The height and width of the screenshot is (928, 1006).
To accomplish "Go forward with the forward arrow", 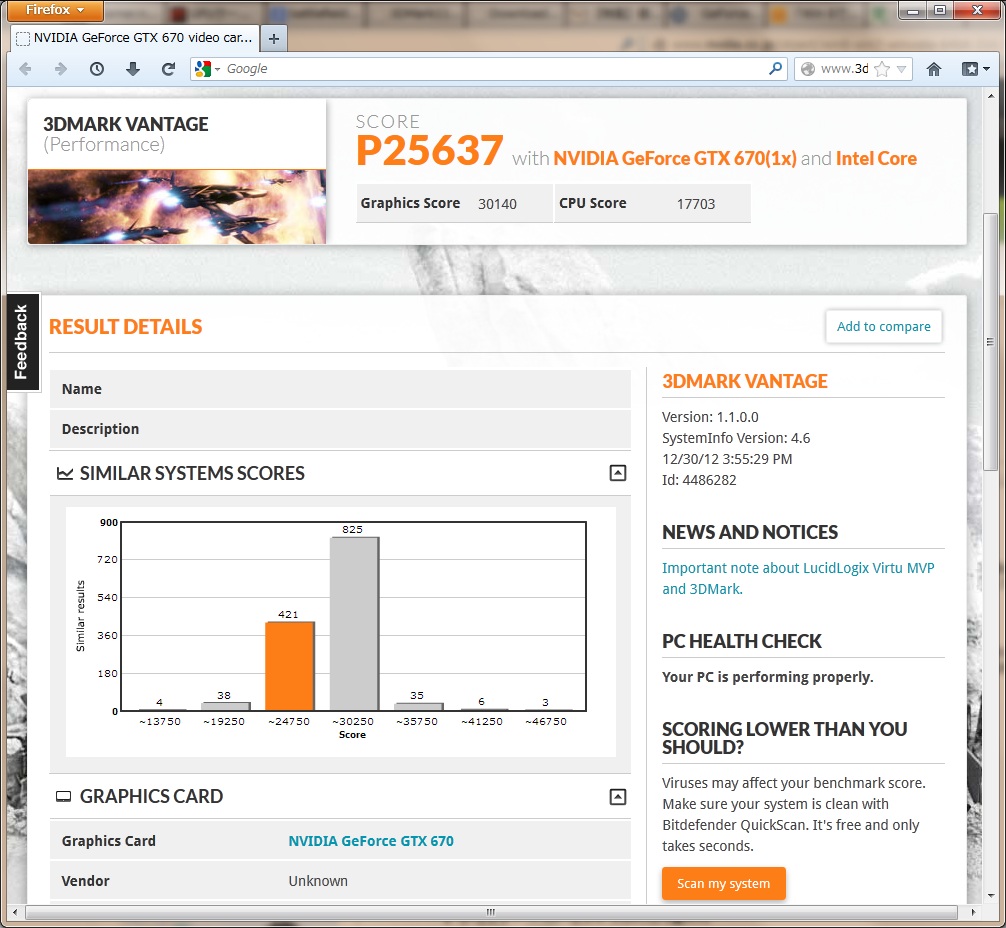I will click(x=61, y=69).
